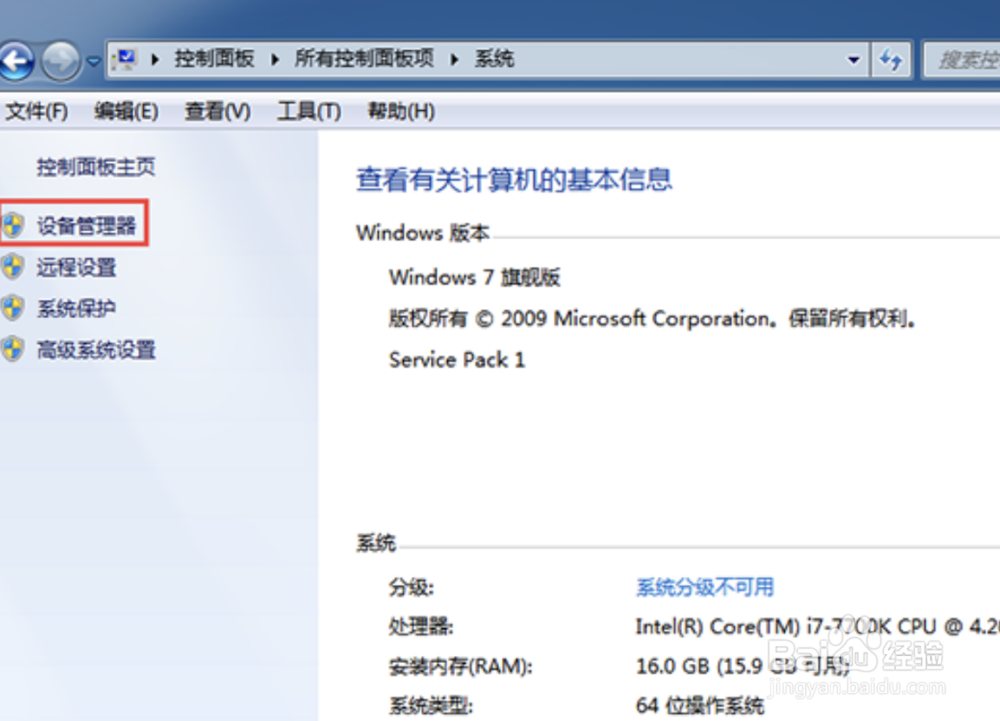Open 高级系统设置 link
1000x721 pixels.
96,350
